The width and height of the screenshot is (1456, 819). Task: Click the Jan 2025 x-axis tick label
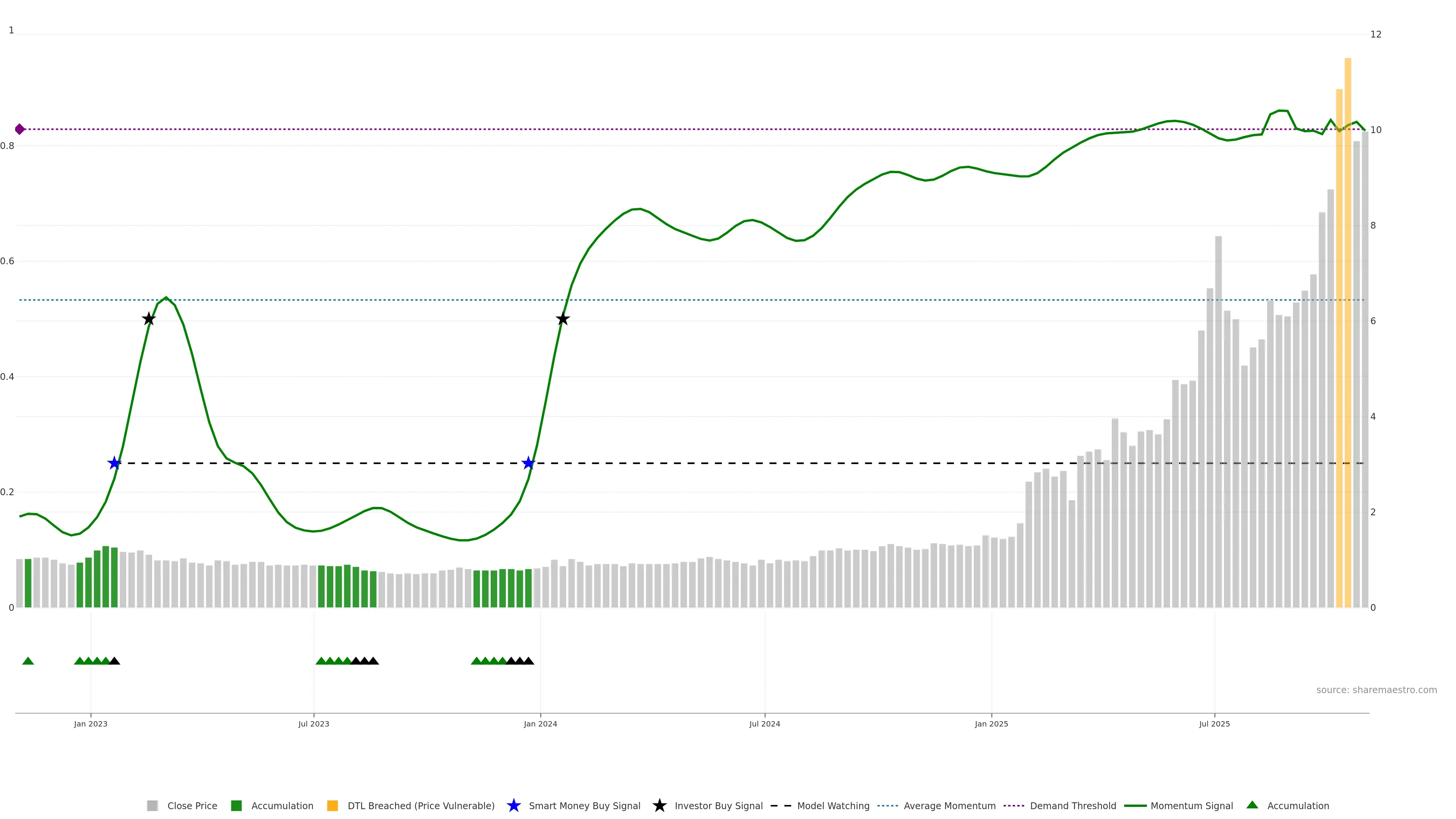point(991,723)
